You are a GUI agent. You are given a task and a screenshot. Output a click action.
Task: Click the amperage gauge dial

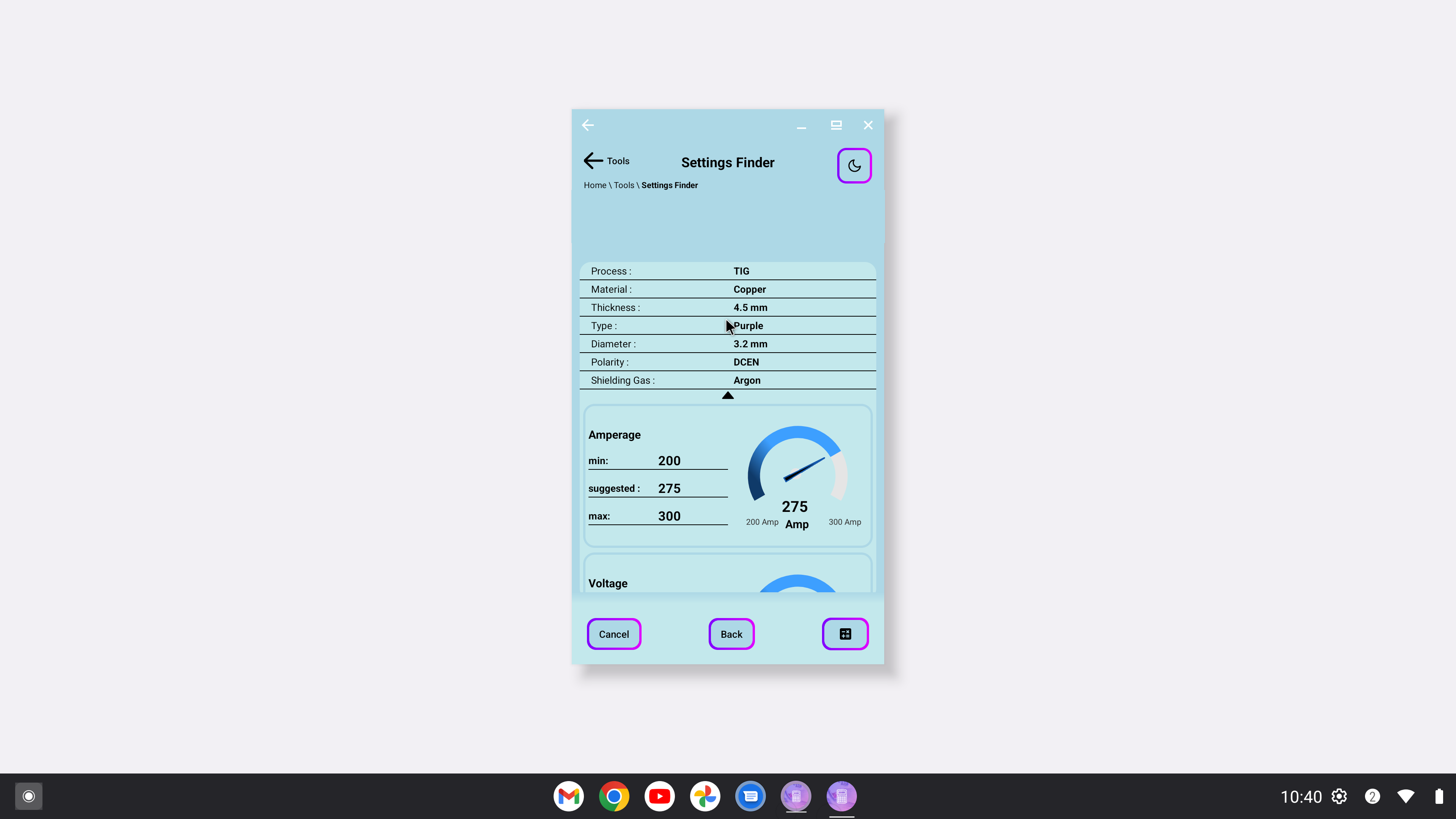pyautogui.click(x=797, y=463)
